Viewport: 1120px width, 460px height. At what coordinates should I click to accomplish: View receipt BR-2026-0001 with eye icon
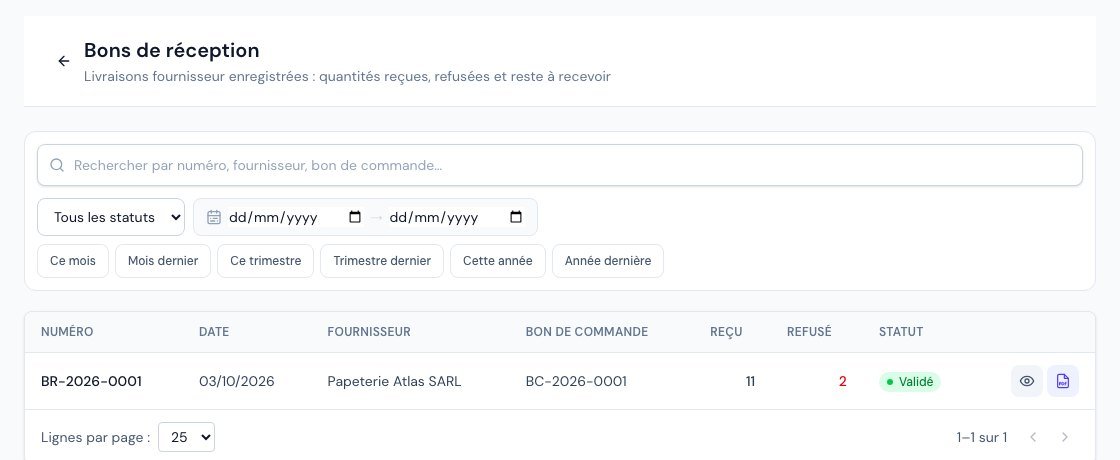point(1026,381)
